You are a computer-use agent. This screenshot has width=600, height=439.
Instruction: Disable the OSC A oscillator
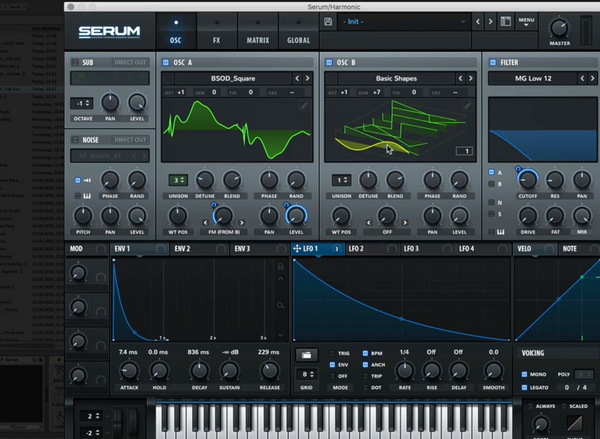click(x=166, y=62)
